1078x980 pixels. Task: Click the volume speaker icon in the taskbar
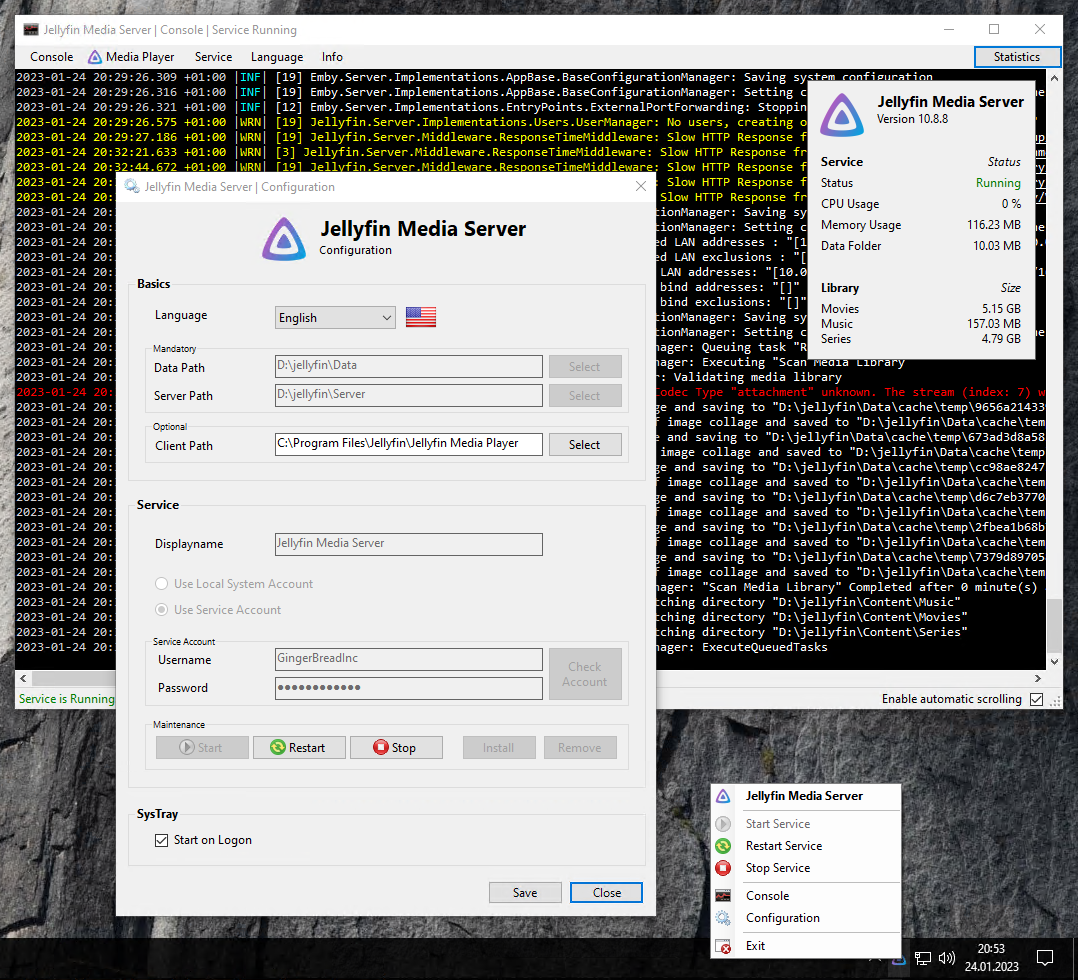(x=947, y=958)
